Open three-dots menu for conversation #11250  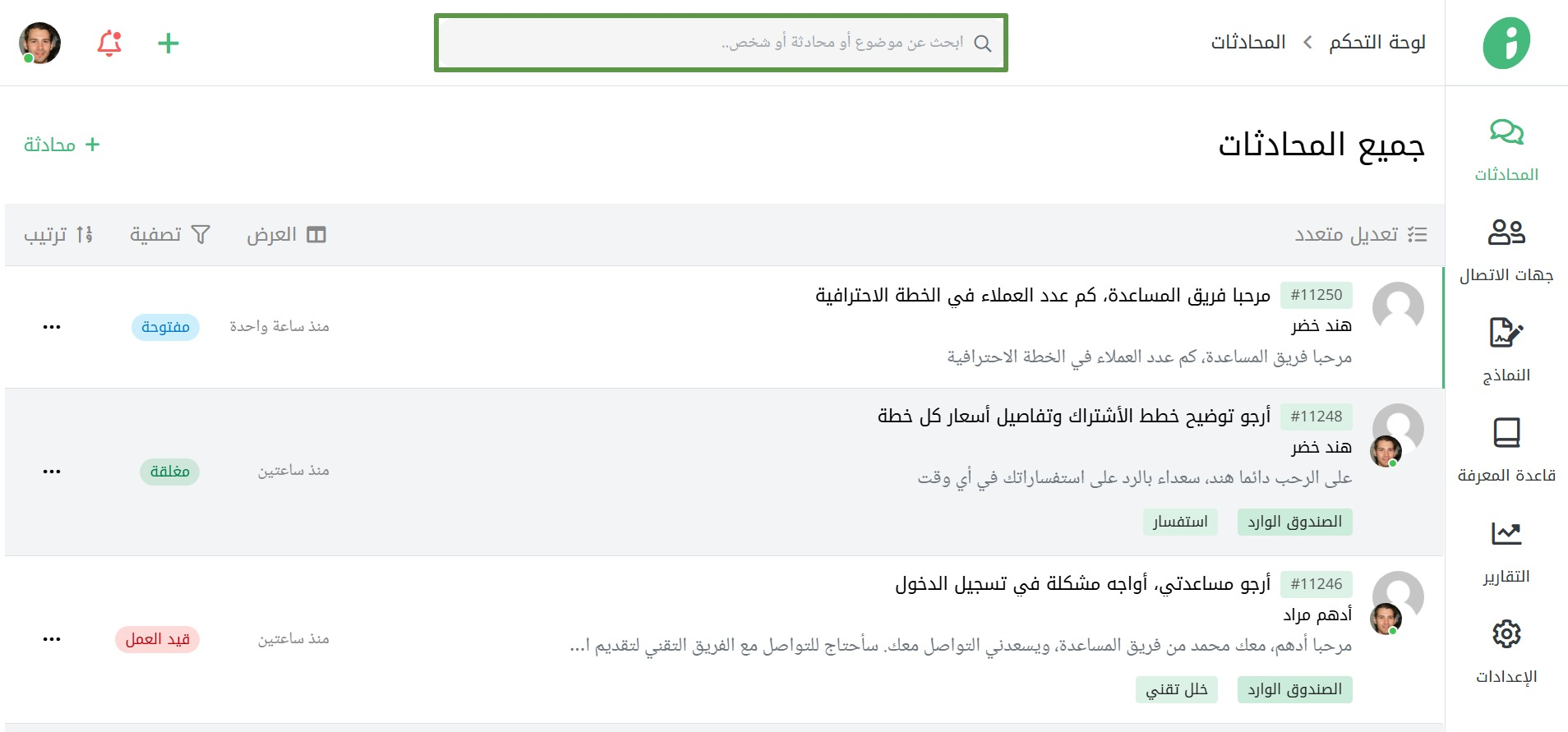[x=52, y=327]
